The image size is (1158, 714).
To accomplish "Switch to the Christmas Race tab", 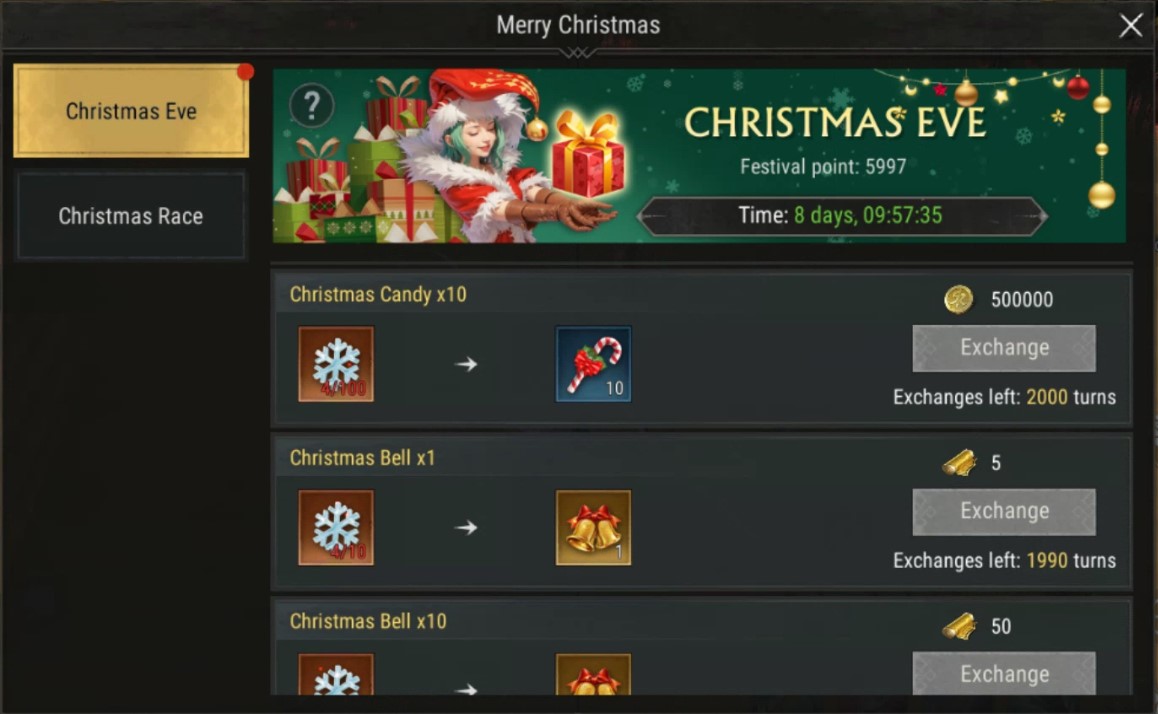I will point(131,216).
